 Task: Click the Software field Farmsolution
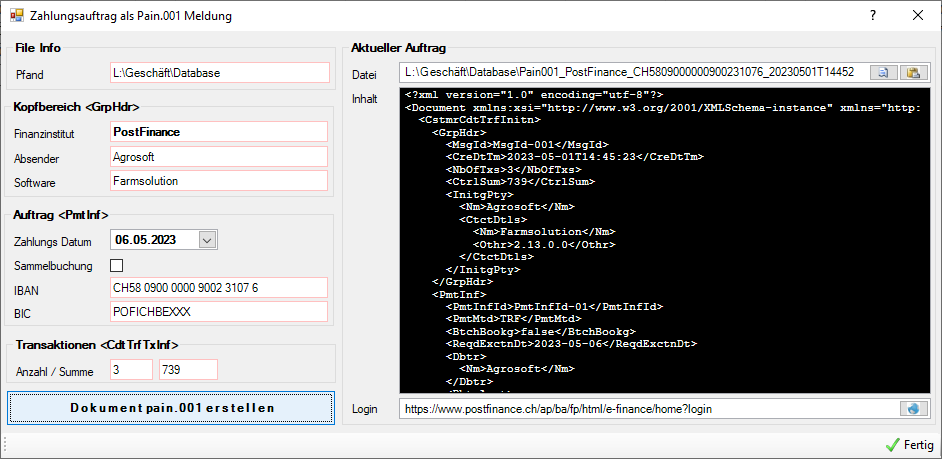pos(219,181)
